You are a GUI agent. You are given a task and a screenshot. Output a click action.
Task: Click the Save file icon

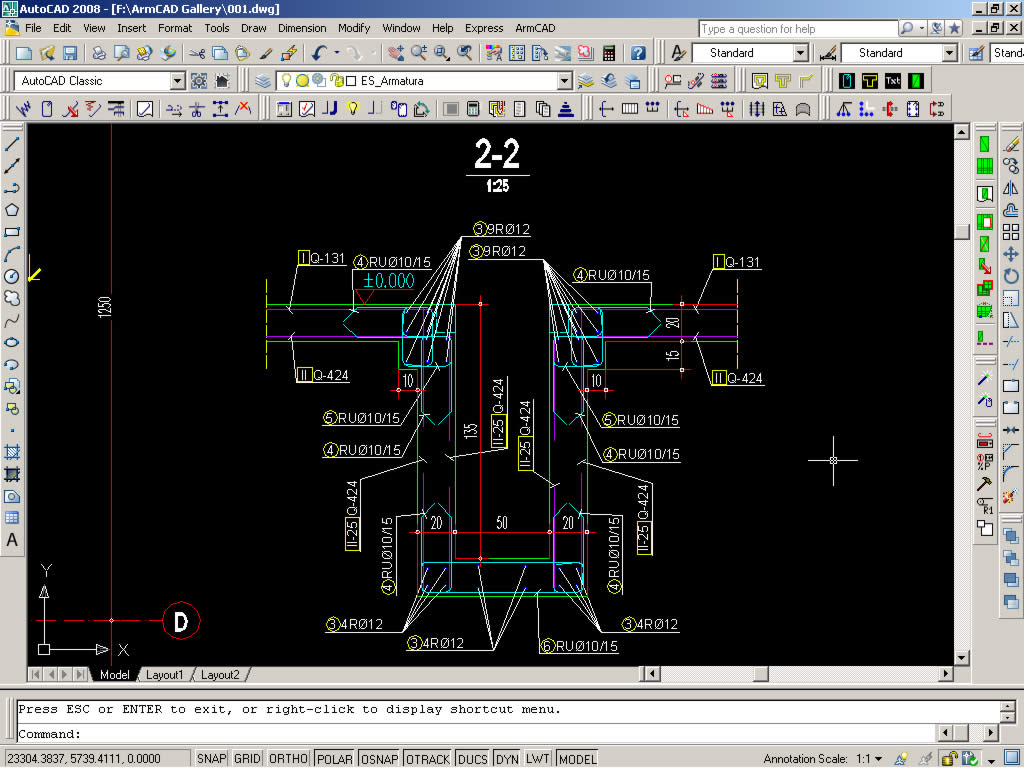point(70,53)
